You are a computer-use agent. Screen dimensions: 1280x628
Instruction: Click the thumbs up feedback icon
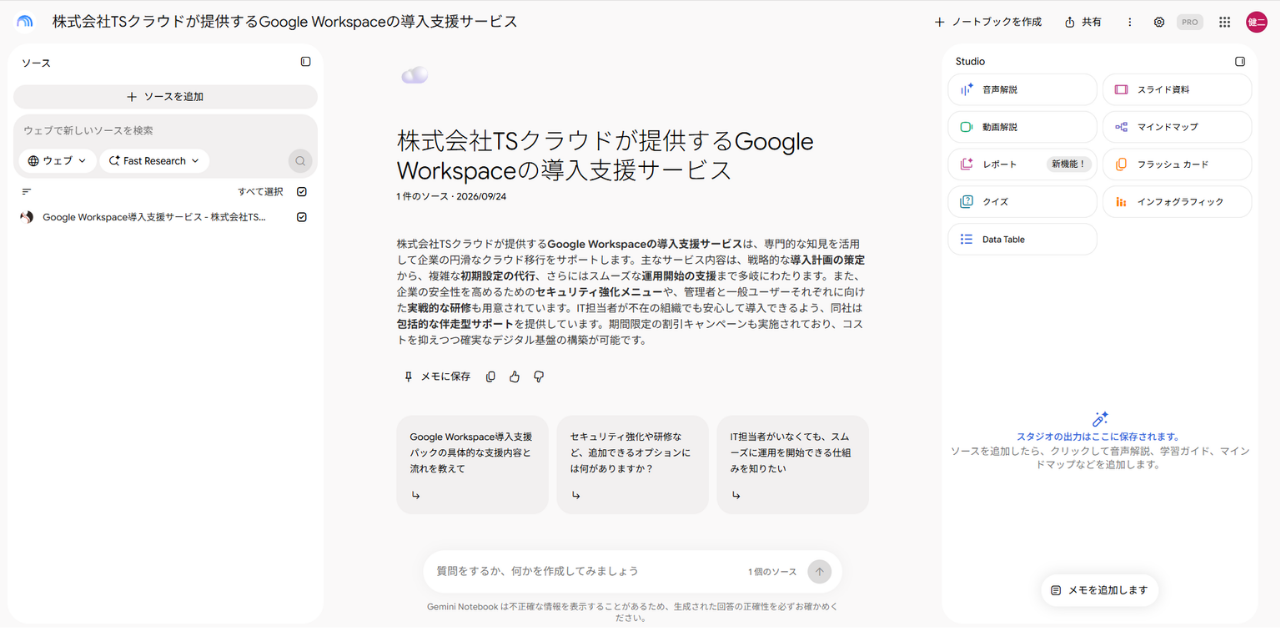point(515,377)
